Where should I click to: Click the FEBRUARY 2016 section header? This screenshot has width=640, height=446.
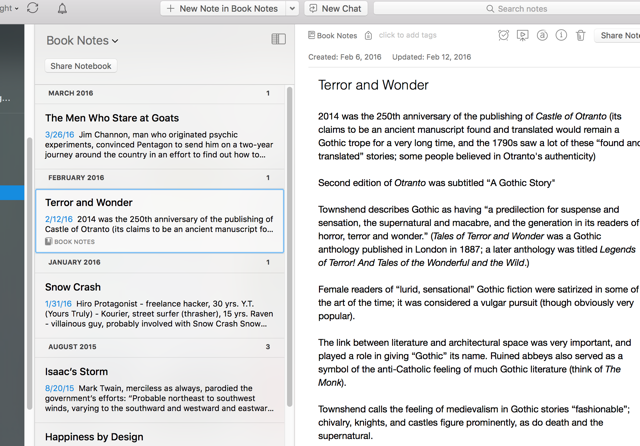160,178
